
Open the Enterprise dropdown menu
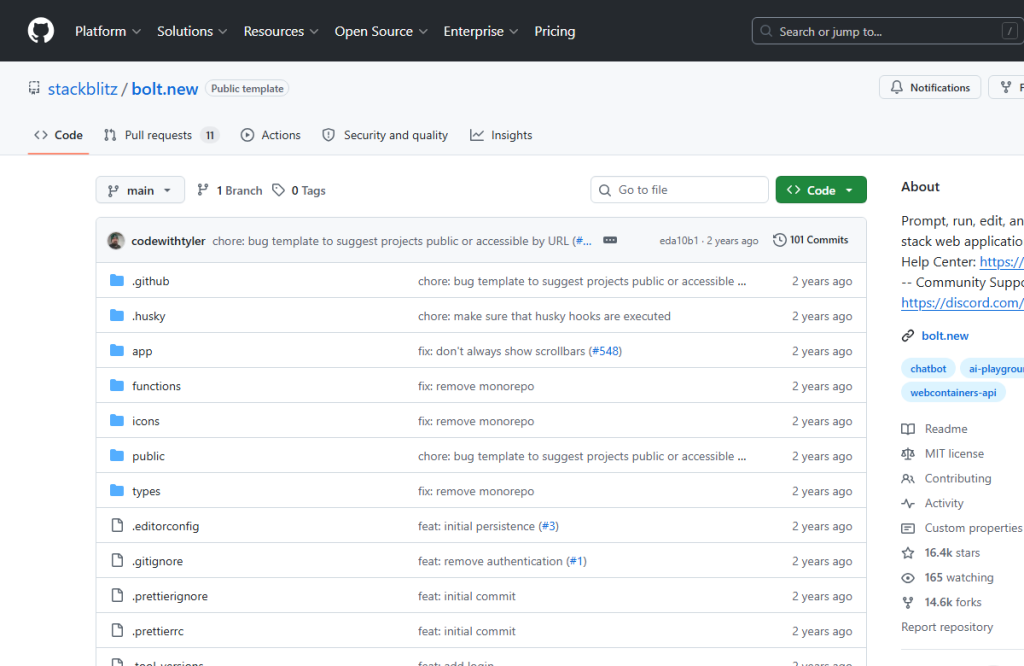tap(481, 31)
